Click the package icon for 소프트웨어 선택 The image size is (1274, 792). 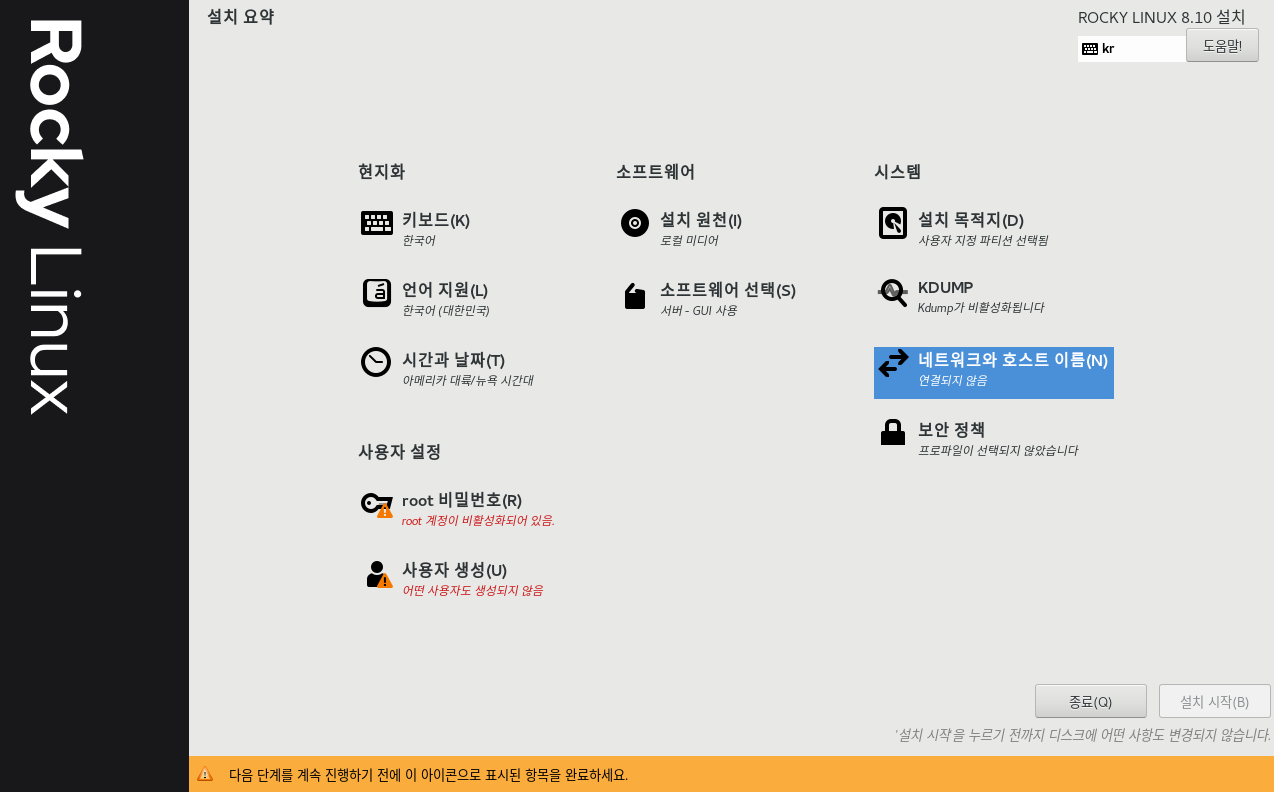click(x=635, y=296)
